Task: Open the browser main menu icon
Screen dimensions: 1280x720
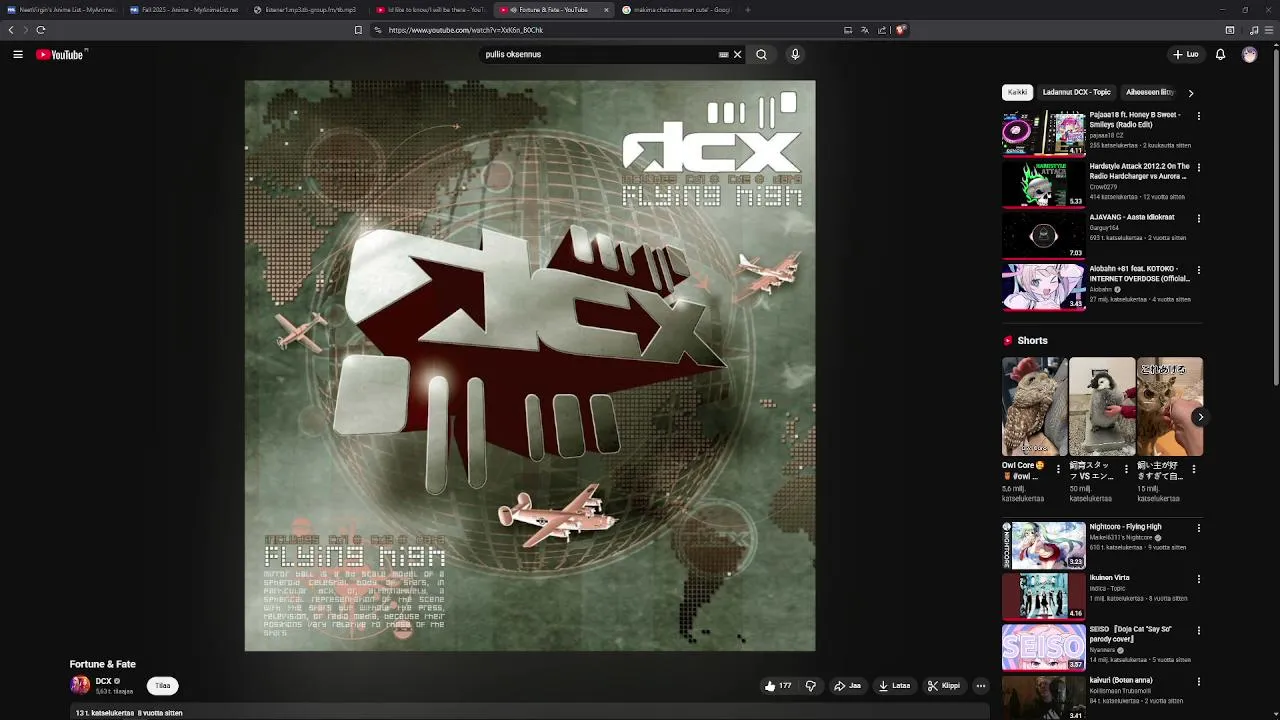Action: click(1267, 30)
